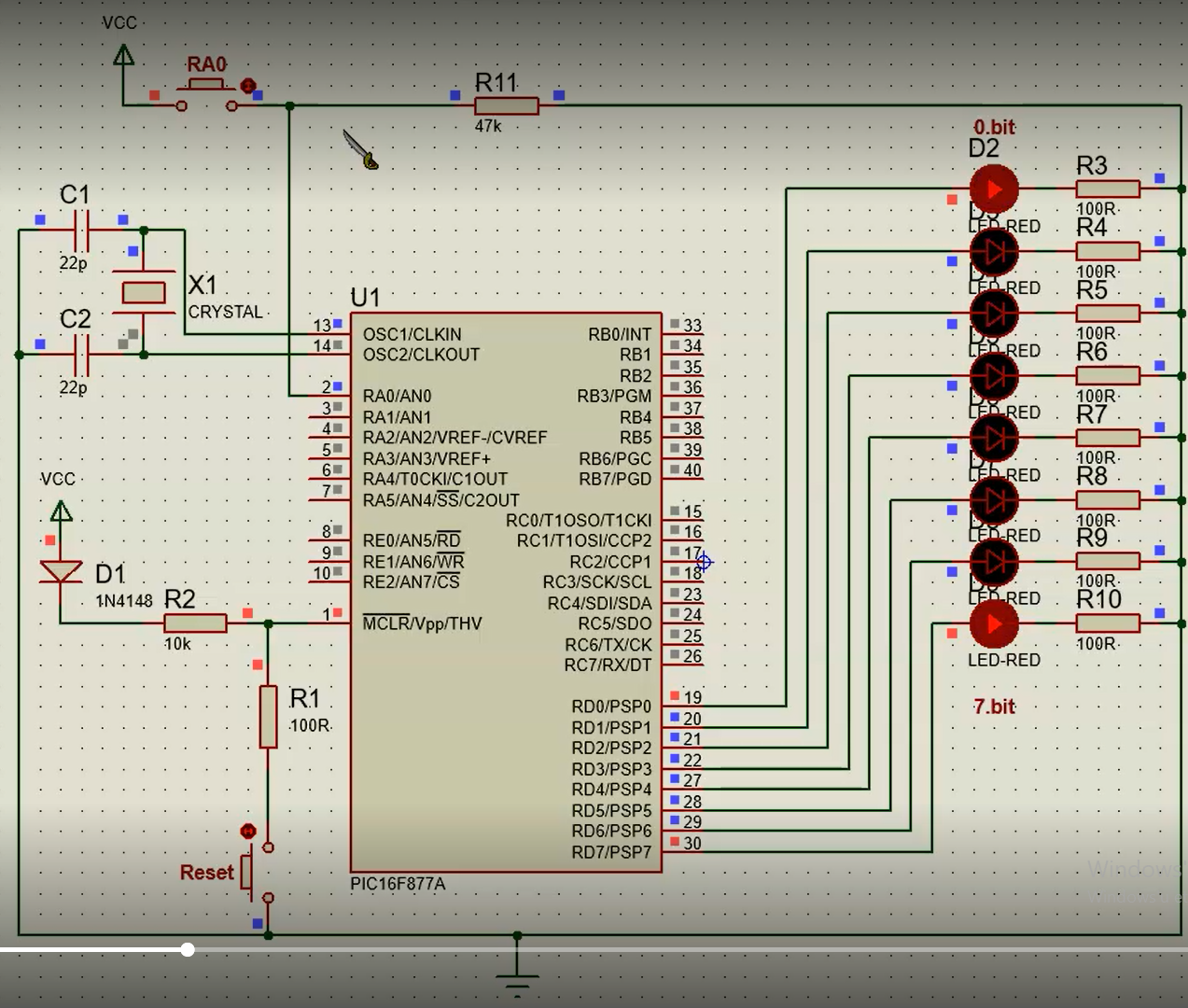Screen dimensions: 1188x1008
Task: Select the LED wired to resistor R6
Action: (994, 376)
